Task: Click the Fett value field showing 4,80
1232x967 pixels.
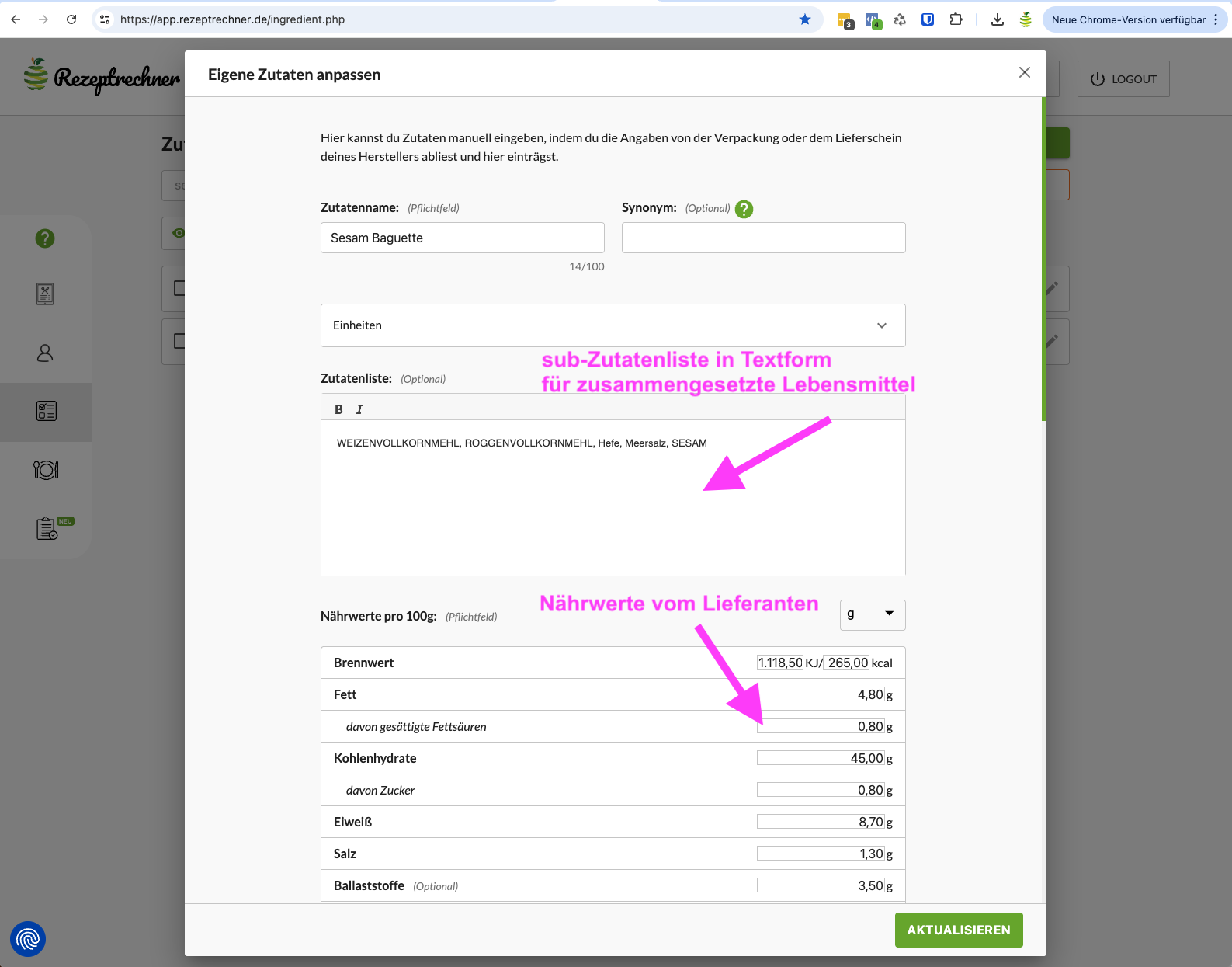Action: point(821,694)
